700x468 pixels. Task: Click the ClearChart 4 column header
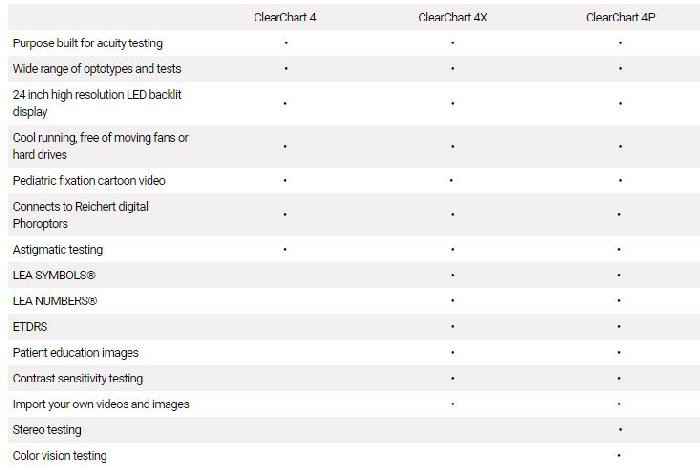point(285,17)
